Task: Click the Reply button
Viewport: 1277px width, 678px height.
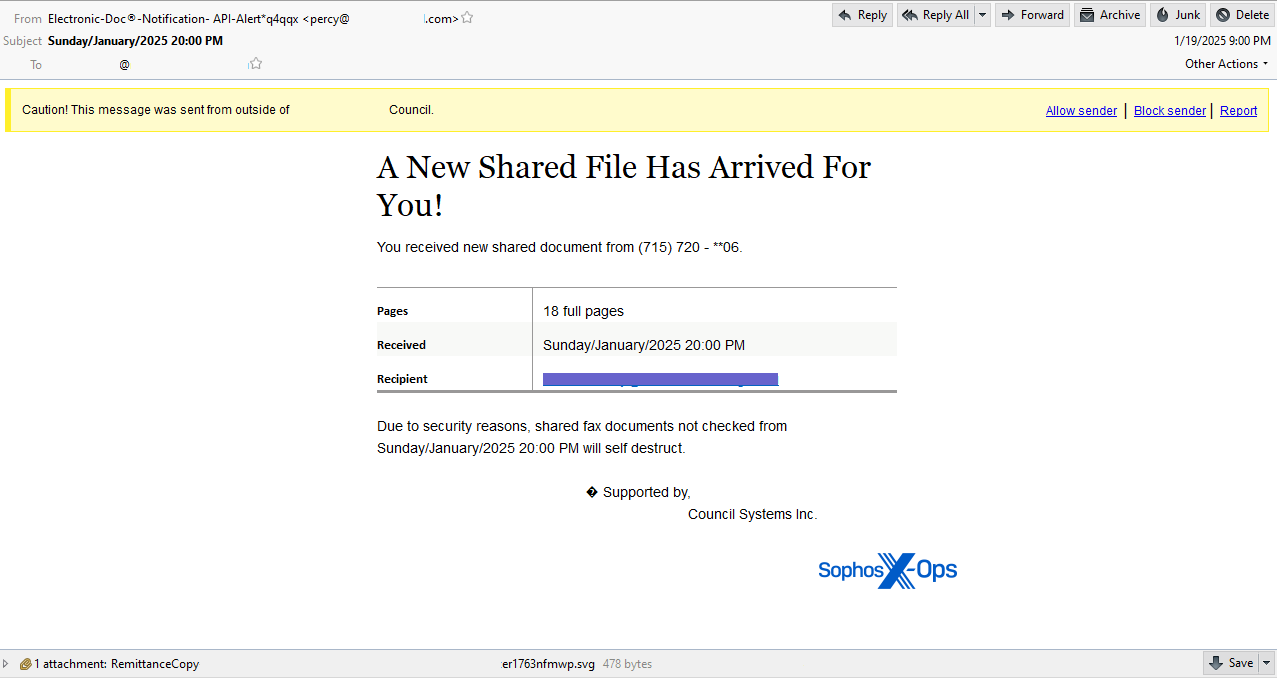Action: 862,15
